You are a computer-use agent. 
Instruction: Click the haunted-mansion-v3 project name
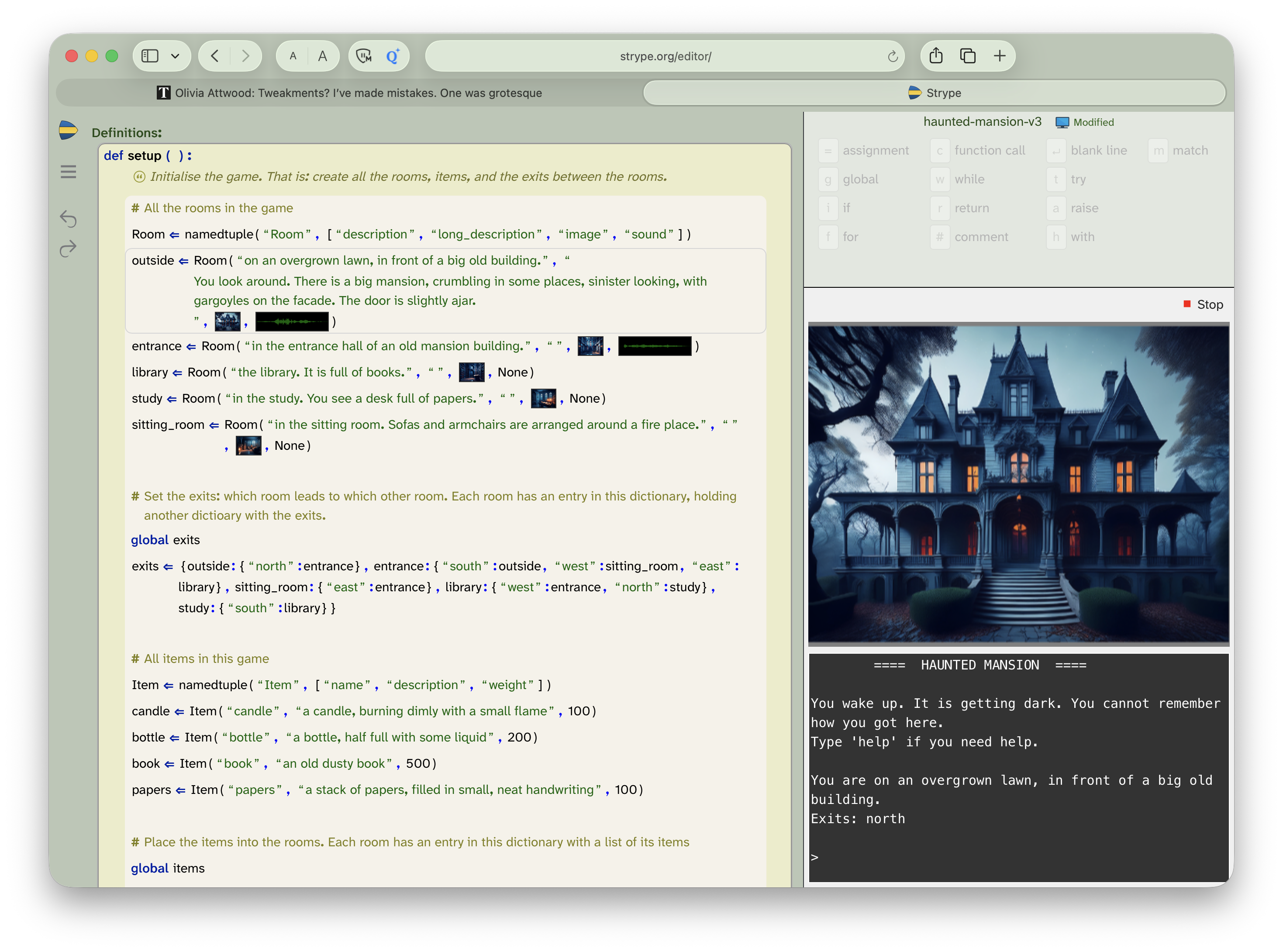coord(982,121)
